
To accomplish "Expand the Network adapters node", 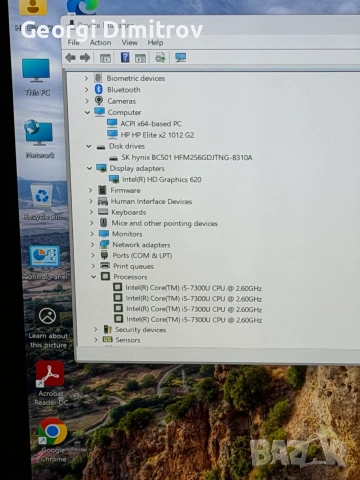I will tap(93, 245).
